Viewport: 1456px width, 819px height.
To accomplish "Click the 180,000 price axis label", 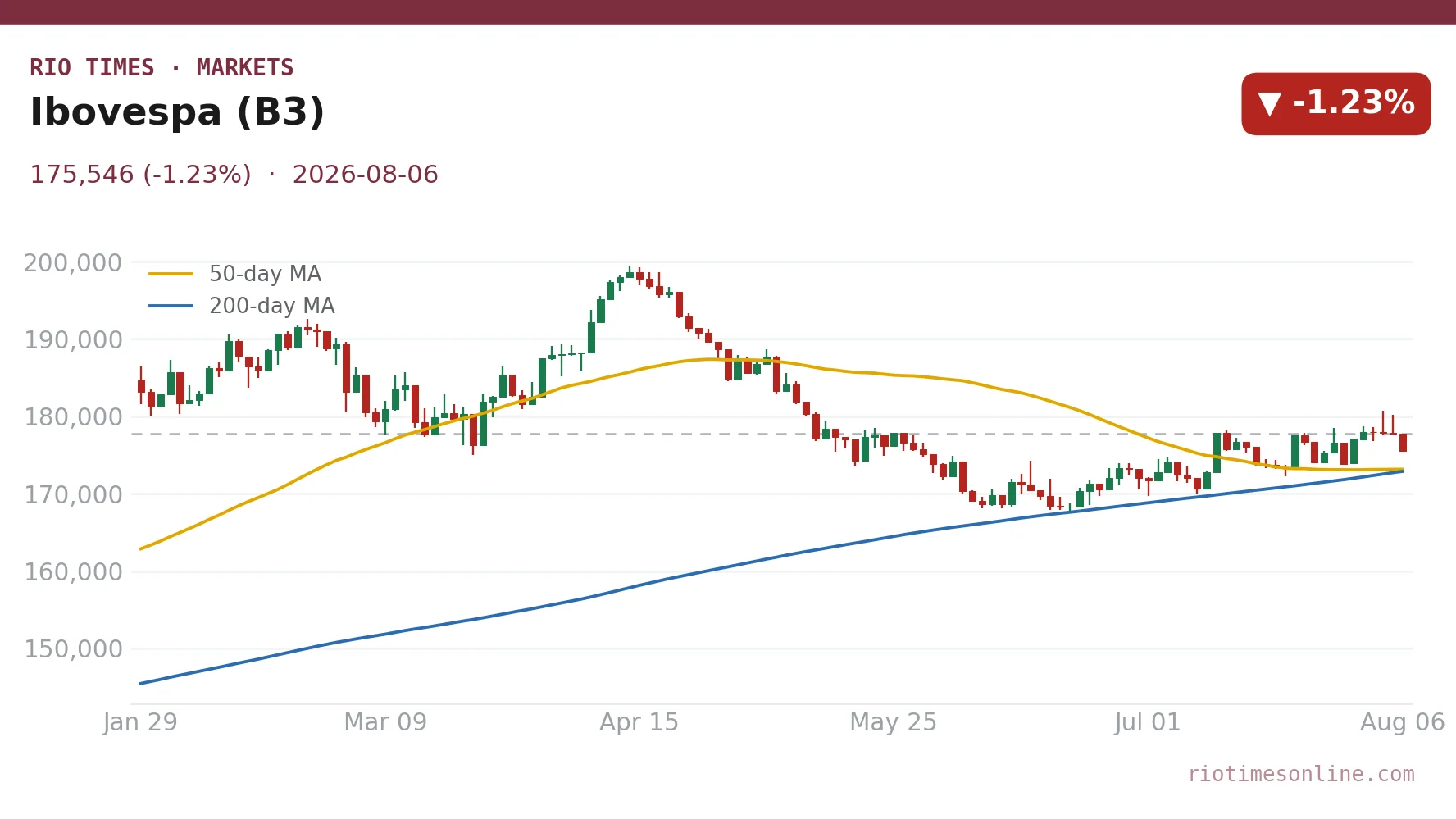I will click(x=73, y=417).
